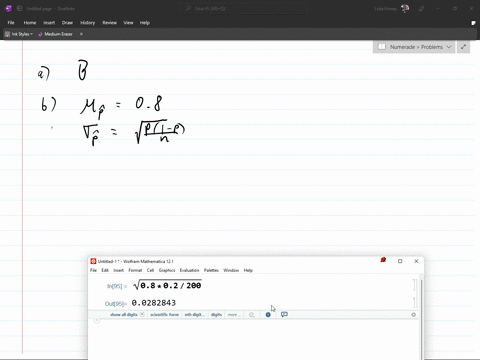Switch to the View tab in OneNote
The image size is (480, 360).
tap(128, 23)
